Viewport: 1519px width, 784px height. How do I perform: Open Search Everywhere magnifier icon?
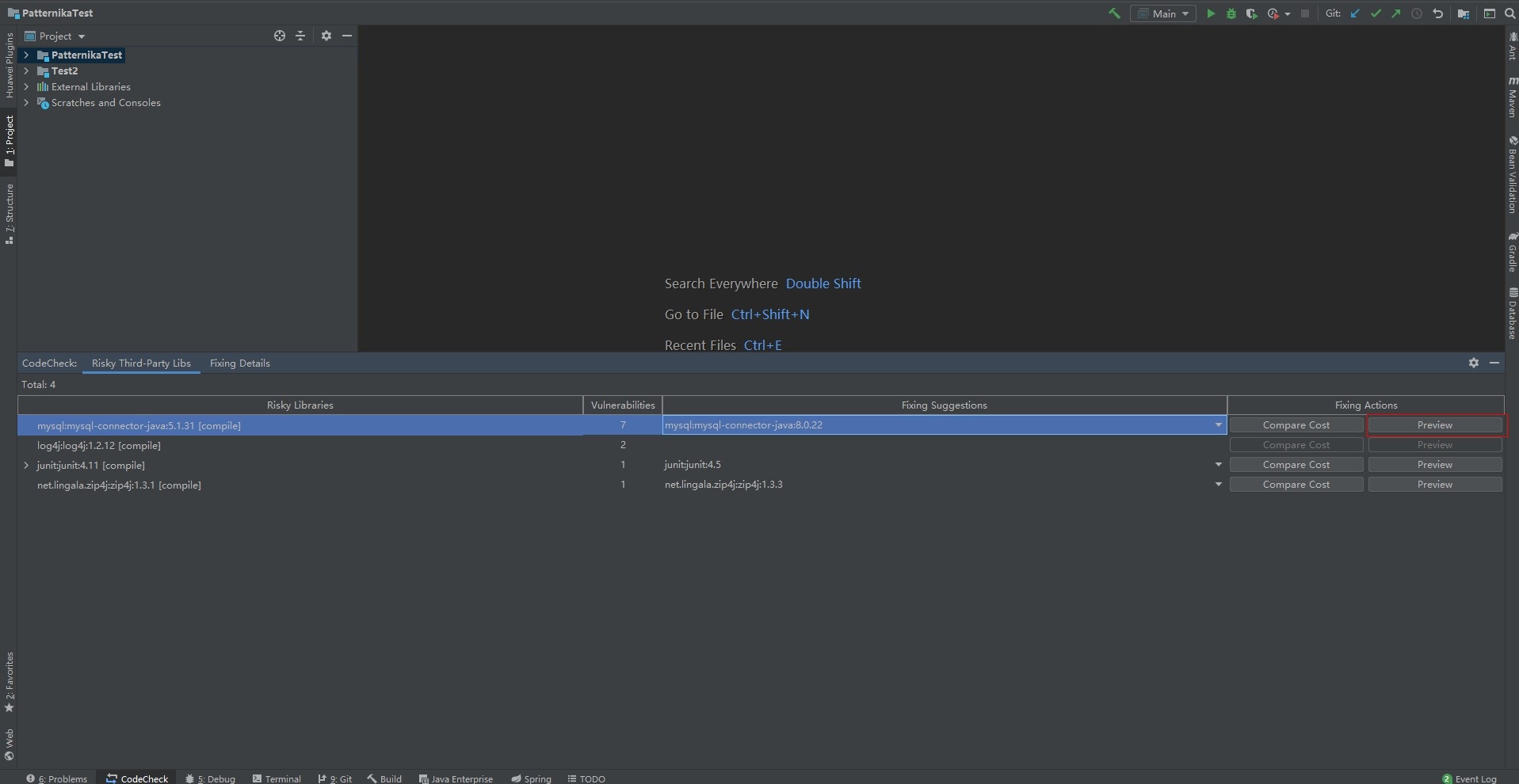pyautogui.click(x=1510, y=13)
